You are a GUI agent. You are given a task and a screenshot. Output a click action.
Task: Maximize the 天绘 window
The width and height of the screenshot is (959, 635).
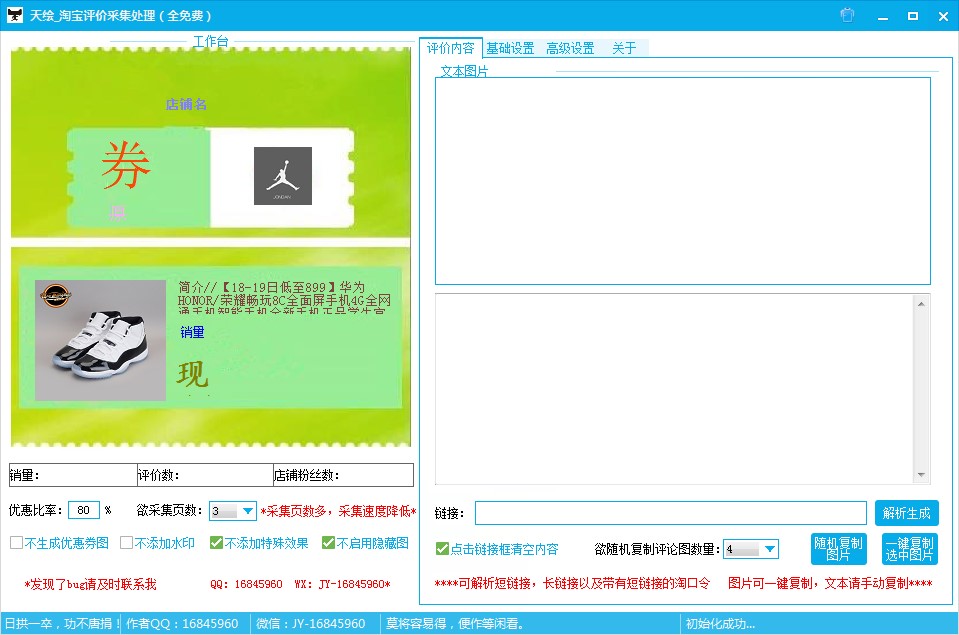point(913,17)
